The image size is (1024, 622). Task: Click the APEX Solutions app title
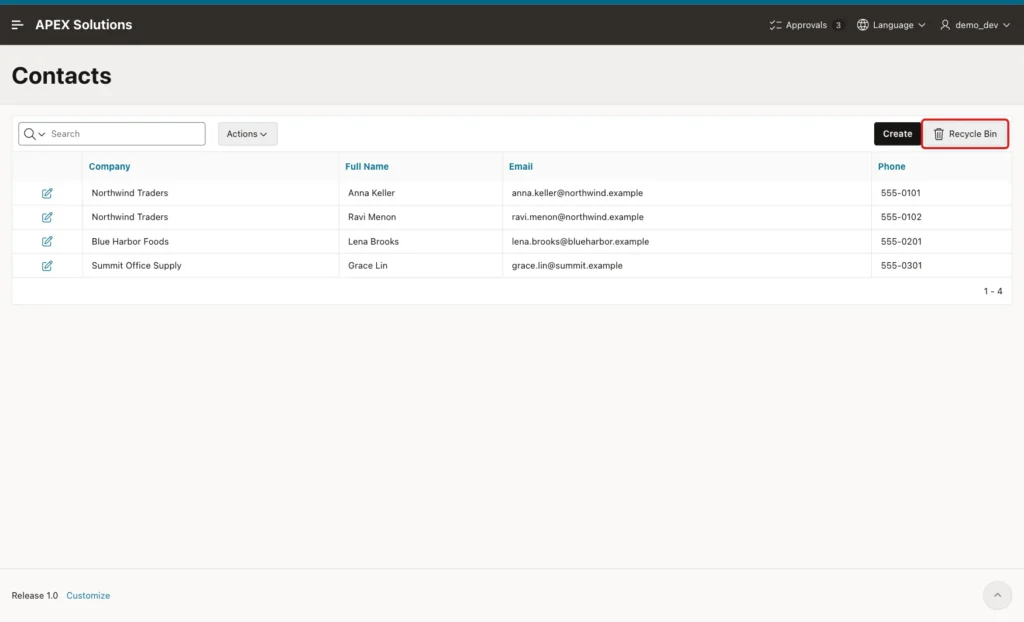coord(84,25)
